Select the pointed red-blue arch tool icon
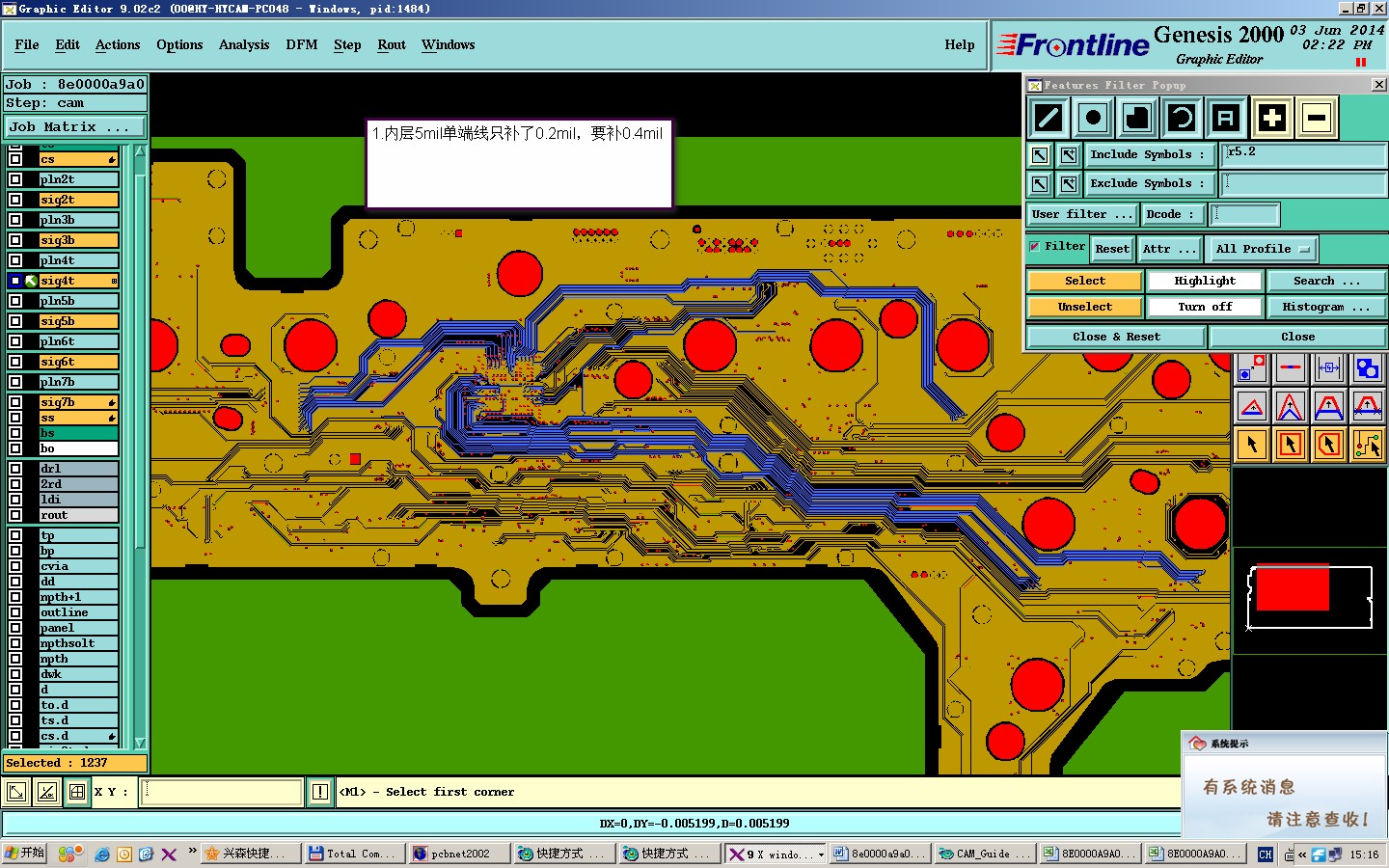Viewport: 1389px width, 868px height. click(x=1291, y=407)
